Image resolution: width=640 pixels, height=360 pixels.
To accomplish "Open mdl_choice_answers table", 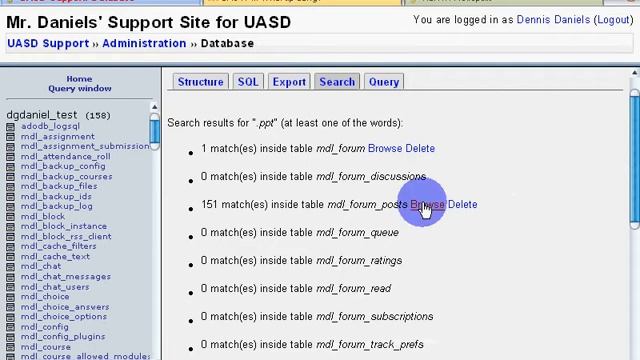I will coord(65,307).
